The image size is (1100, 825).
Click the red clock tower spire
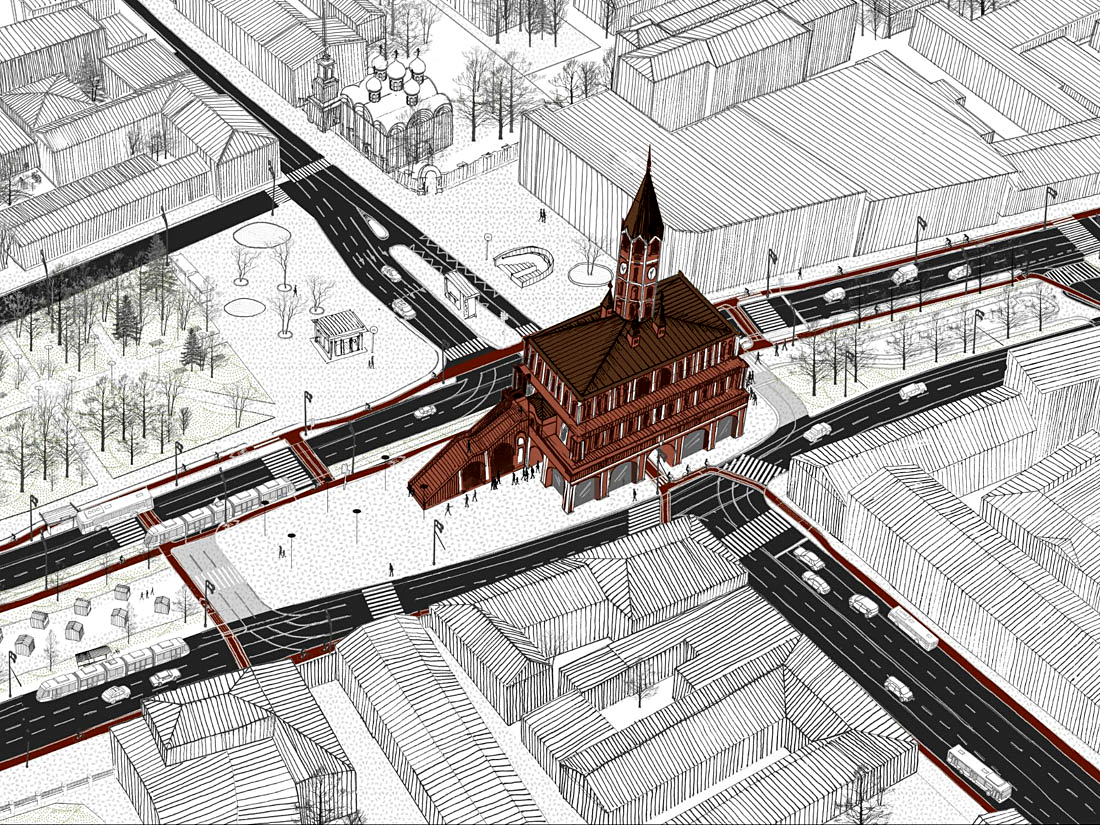click(639, 235)
